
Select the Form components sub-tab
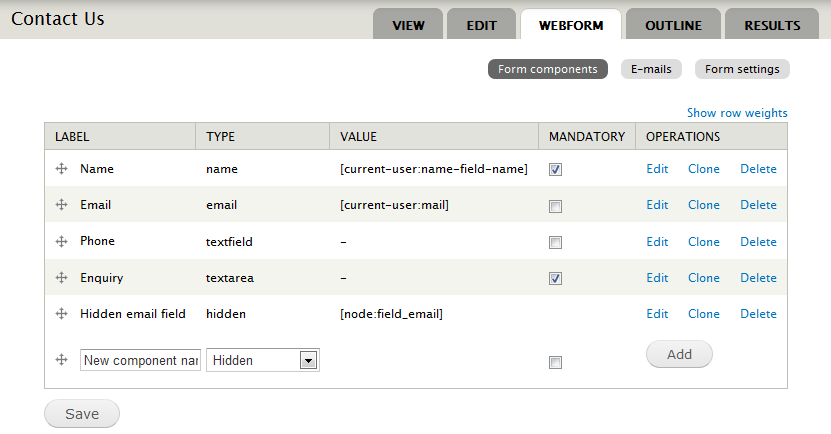547,69
